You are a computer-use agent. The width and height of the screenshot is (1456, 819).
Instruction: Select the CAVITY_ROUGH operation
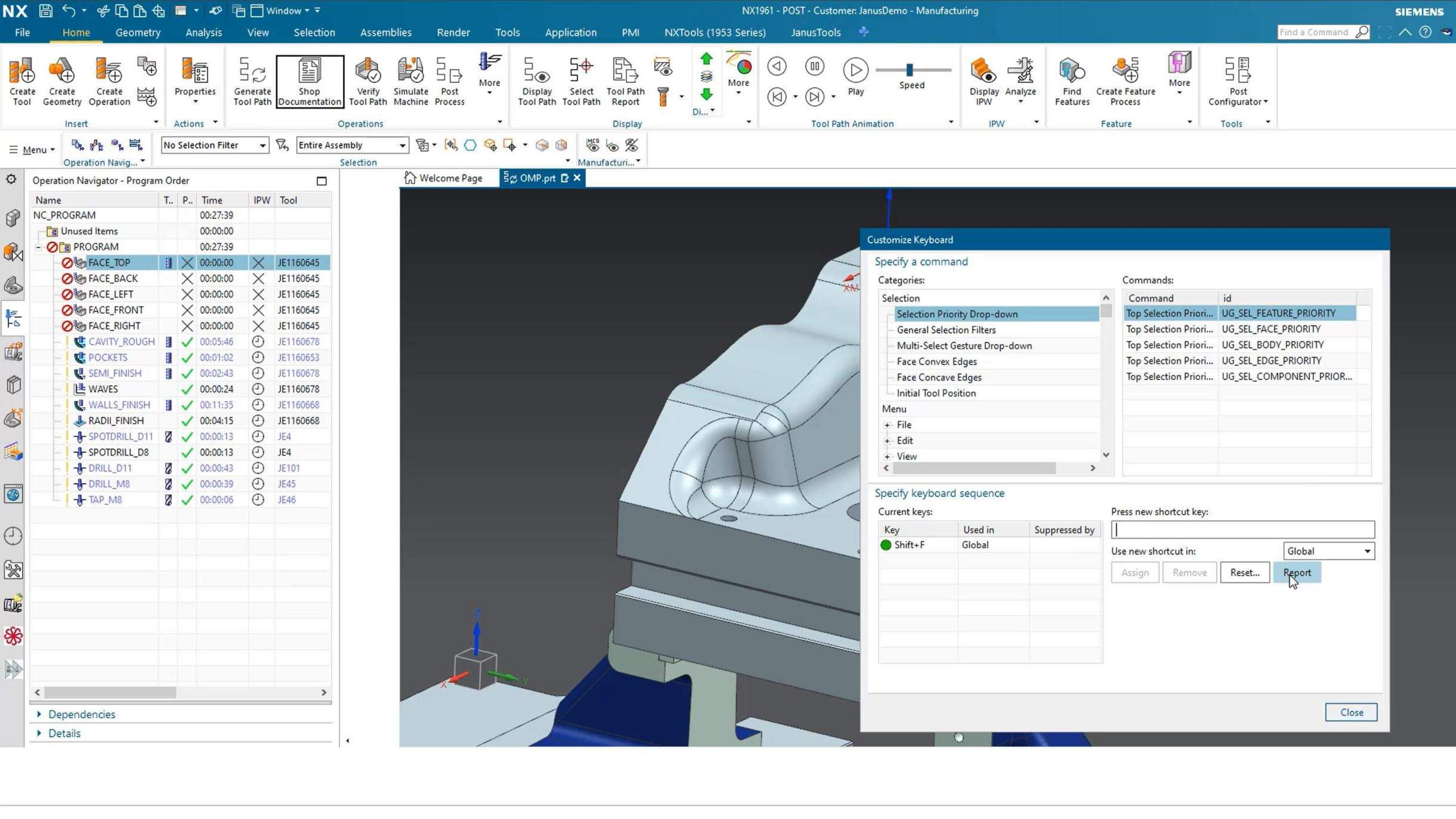click(121, 342)
